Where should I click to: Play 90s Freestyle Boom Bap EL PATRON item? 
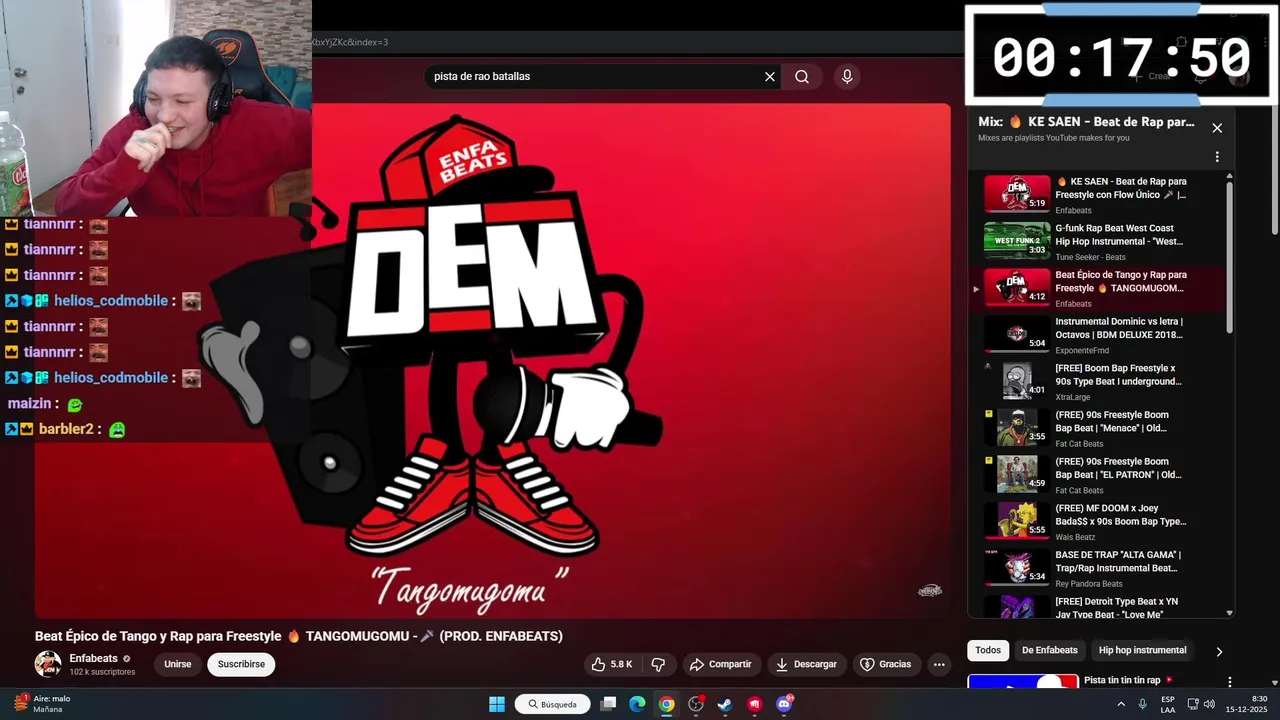pos(1095,475)
